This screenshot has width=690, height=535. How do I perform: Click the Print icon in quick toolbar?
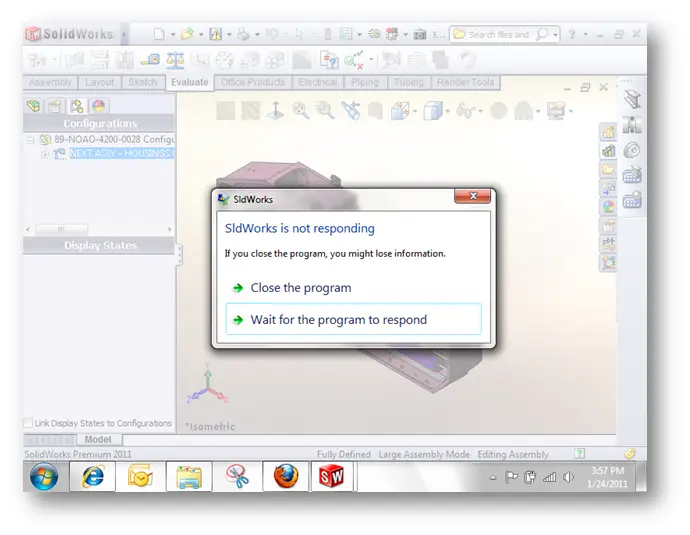[x=243, y=34]
